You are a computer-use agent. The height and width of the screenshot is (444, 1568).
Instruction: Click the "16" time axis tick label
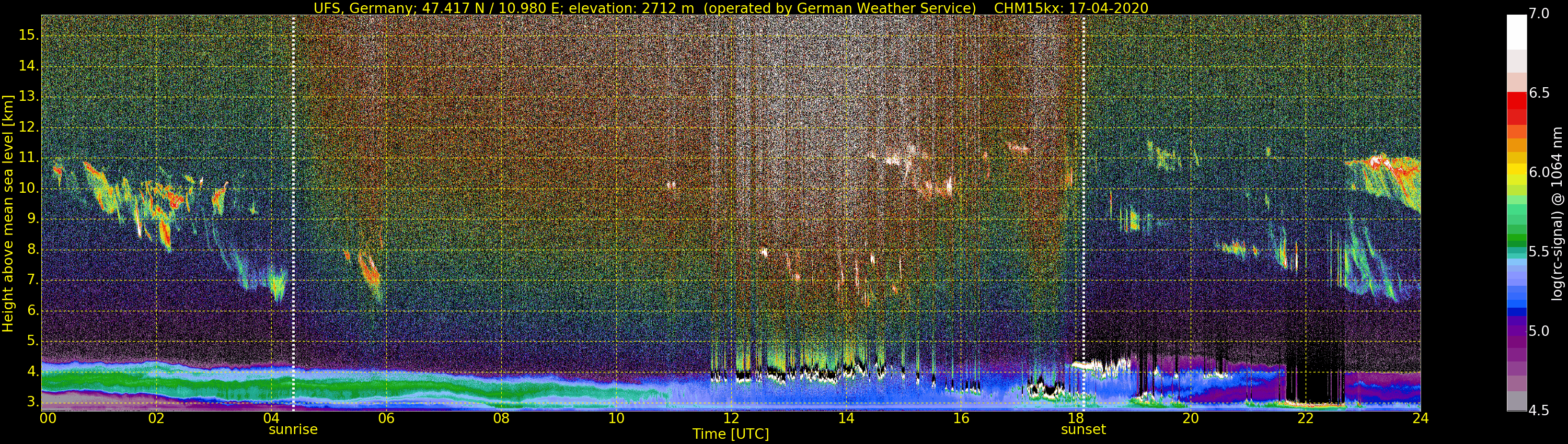[x=961, y=418]
